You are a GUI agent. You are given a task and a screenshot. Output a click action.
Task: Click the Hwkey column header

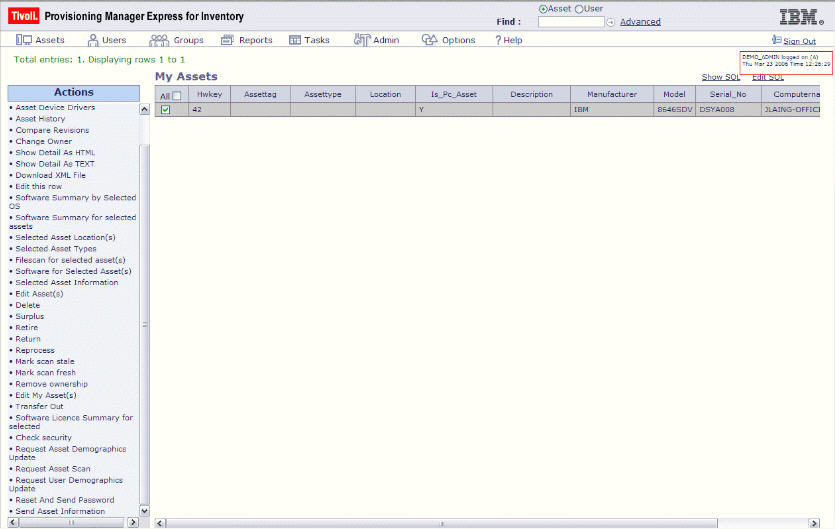point(209,94)
